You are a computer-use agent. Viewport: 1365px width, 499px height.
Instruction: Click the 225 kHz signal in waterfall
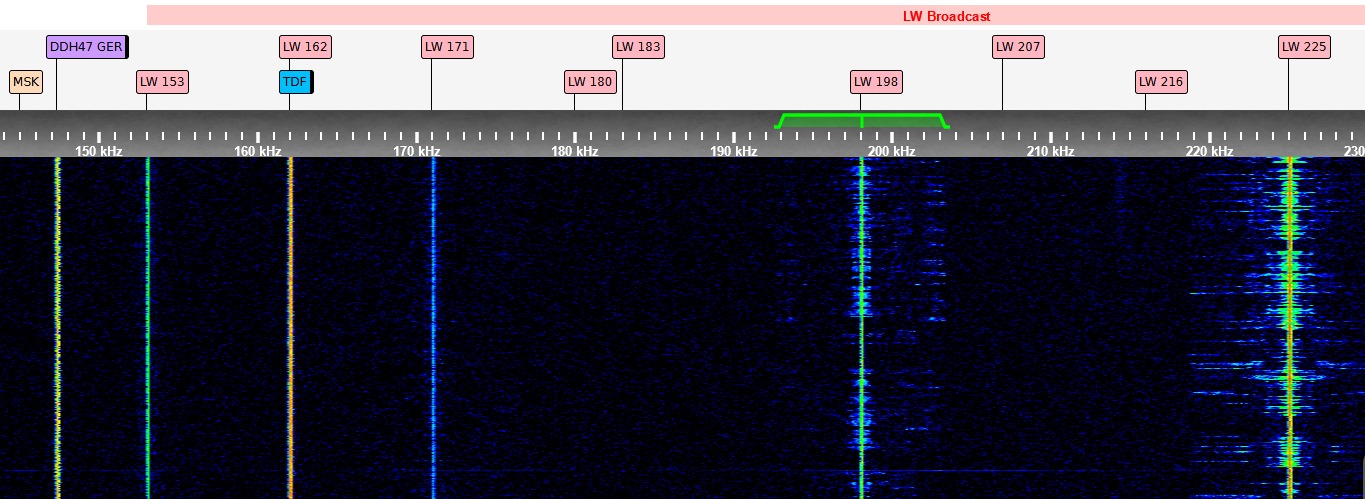coord(1290,328)
